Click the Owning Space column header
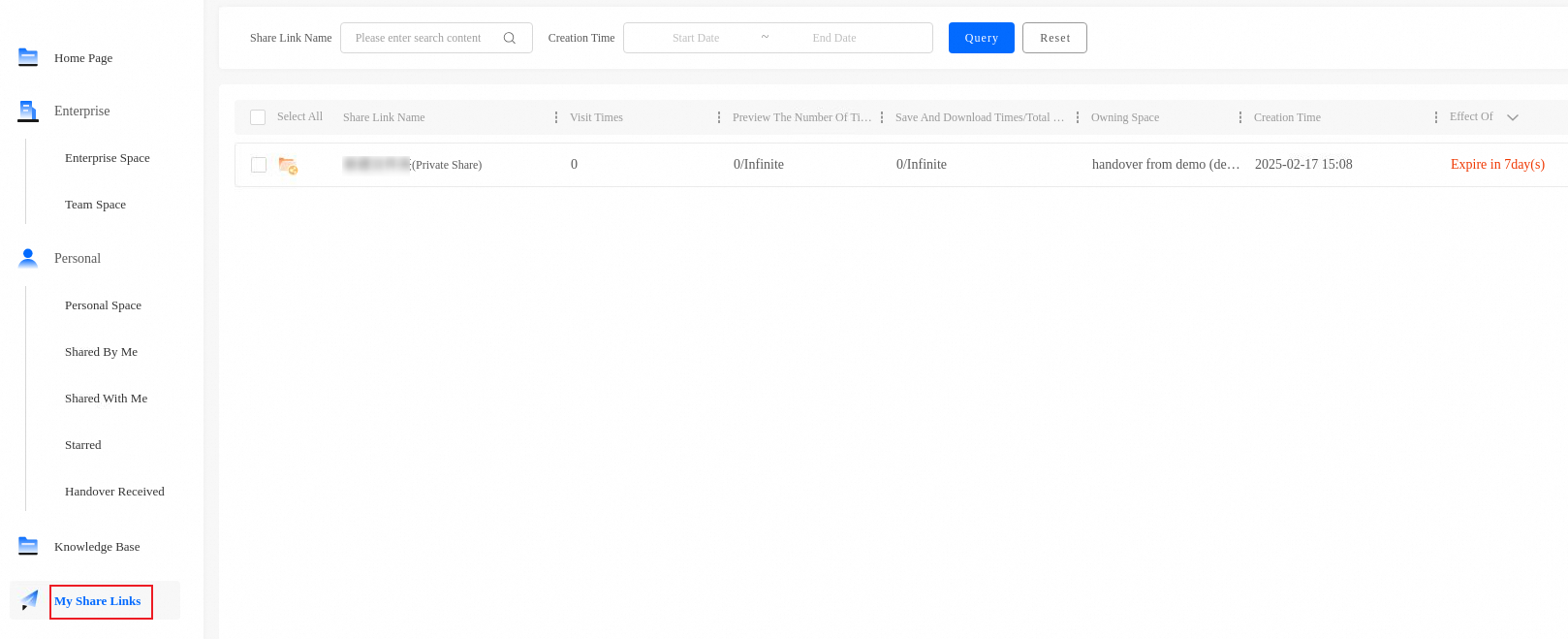Screen dimensions: 1568x639 (x=1125, y=117)
